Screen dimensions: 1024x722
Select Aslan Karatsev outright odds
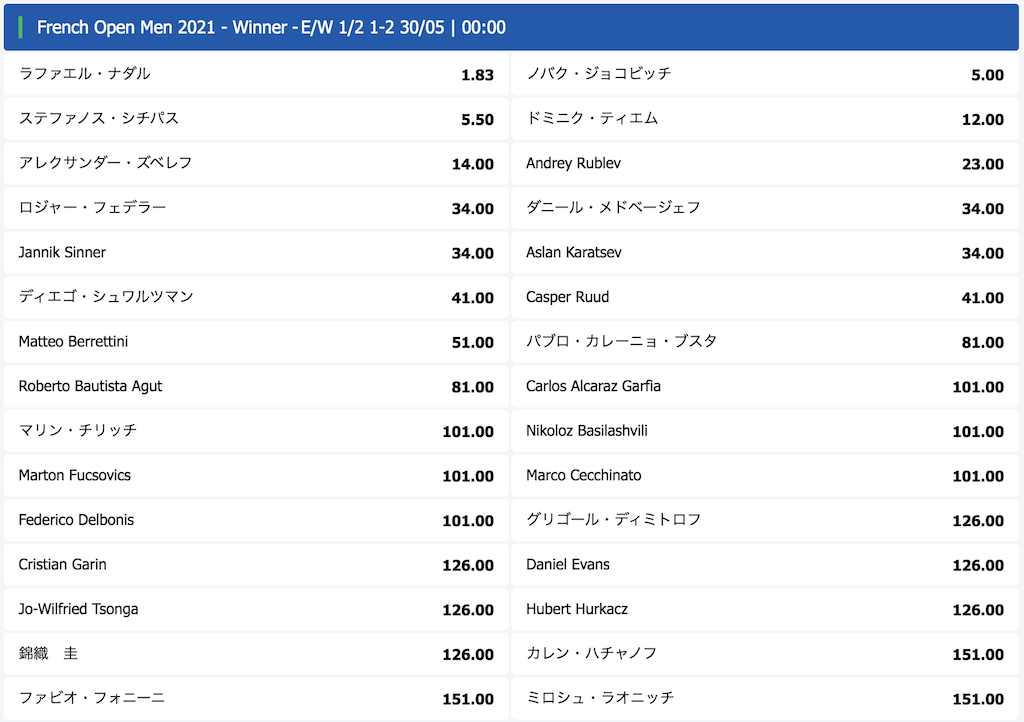(765, 253)
